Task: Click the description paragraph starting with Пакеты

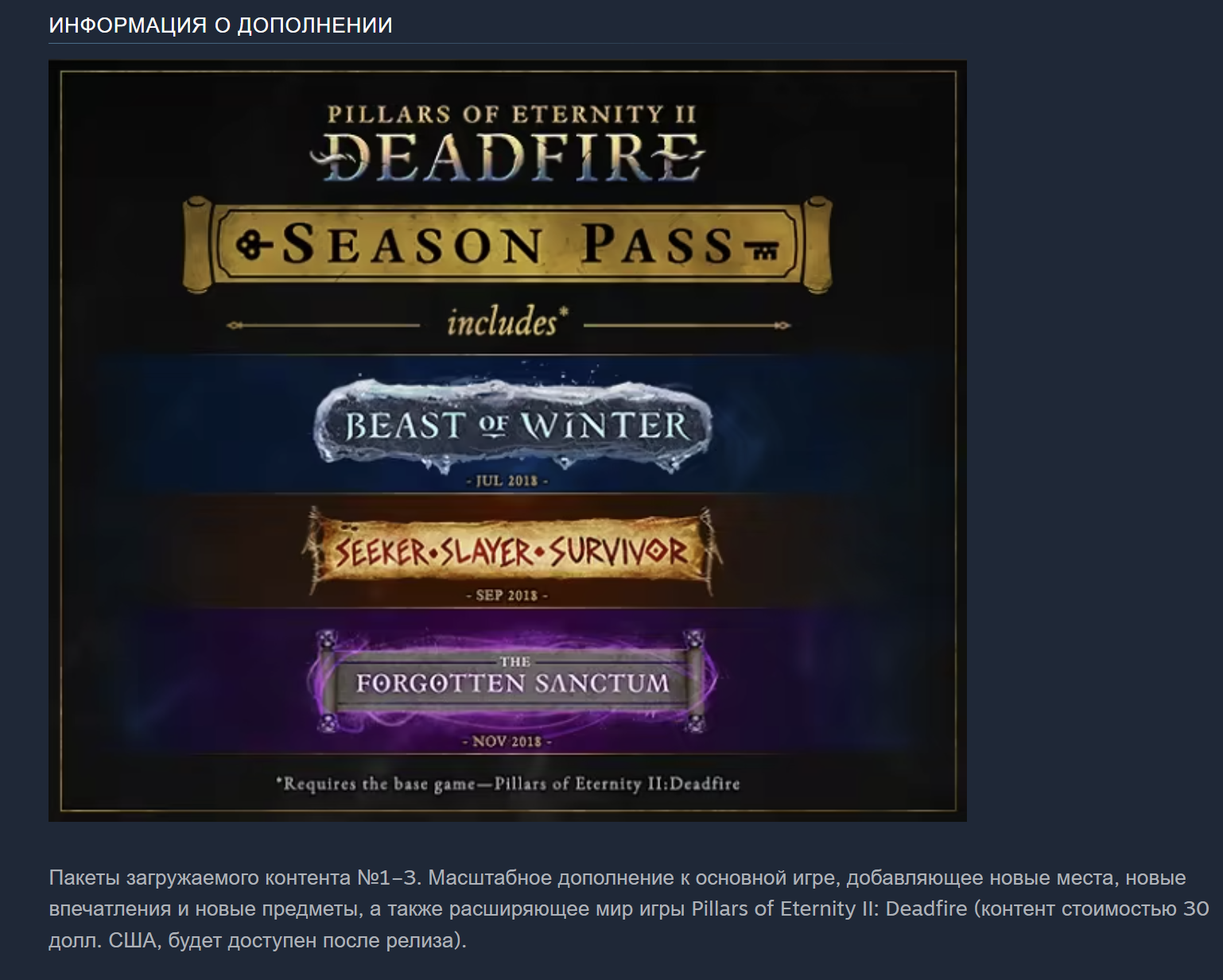Action: (628, 908)
